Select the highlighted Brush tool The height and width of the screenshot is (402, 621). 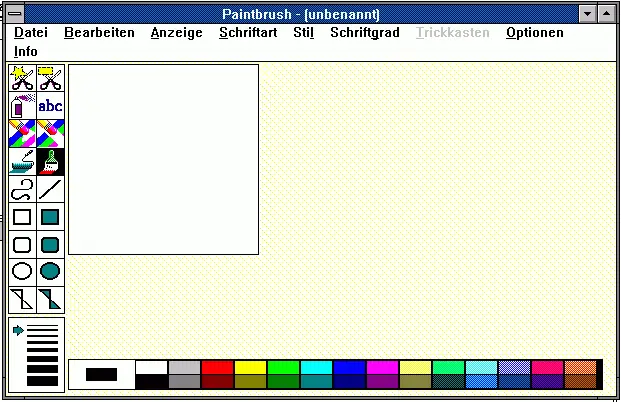50,161
